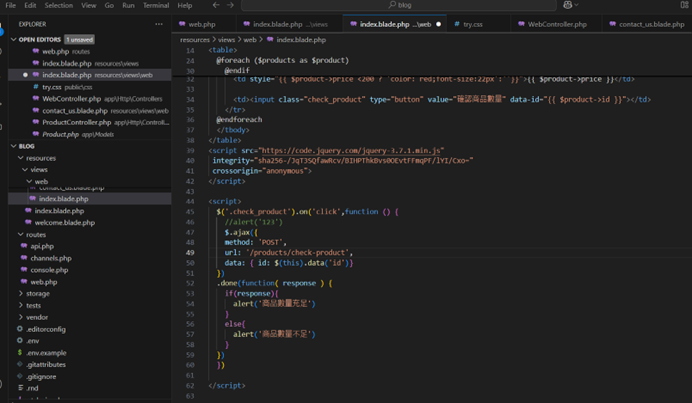Open Explorer more actions ellipsis

(x=159, y=24)
